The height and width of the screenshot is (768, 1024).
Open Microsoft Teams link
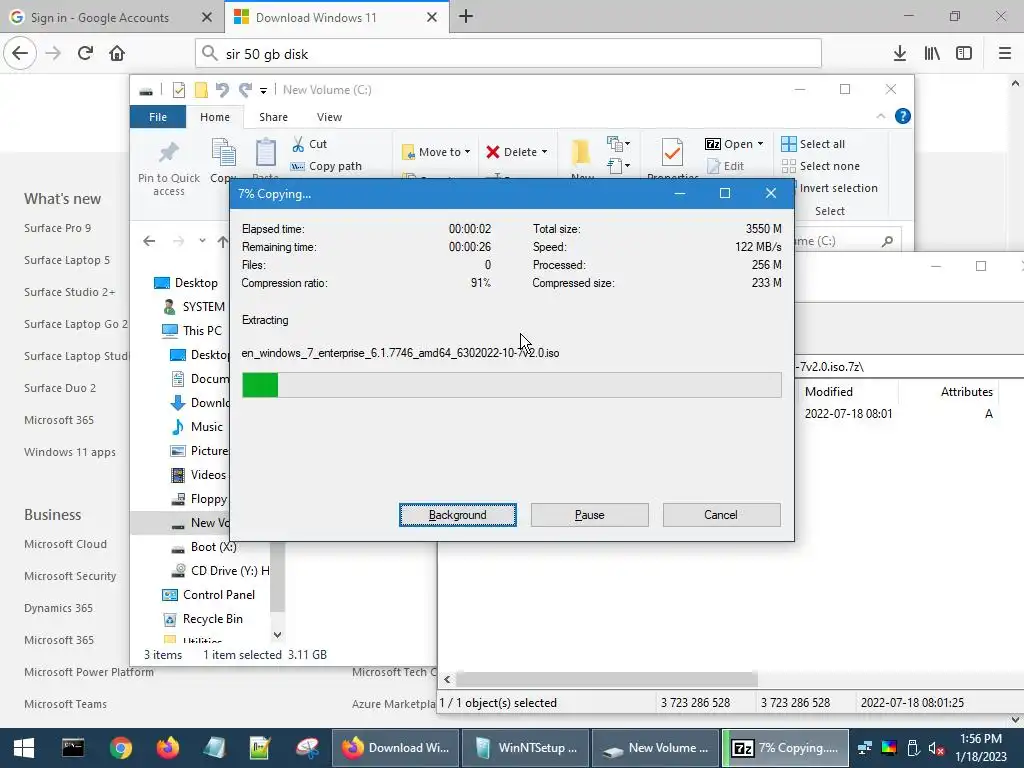[x=65, y=704]
